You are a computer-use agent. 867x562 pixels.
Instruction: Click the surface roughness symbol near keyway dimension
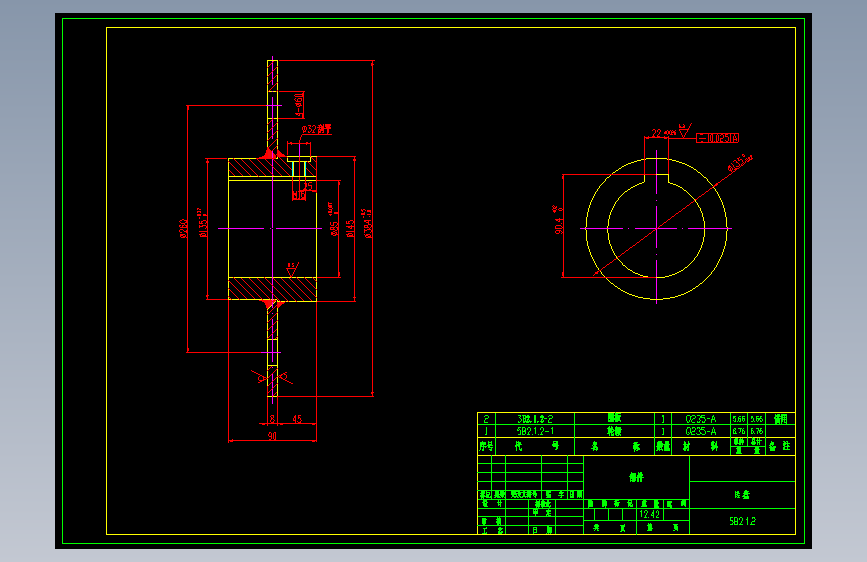[685, 131]
